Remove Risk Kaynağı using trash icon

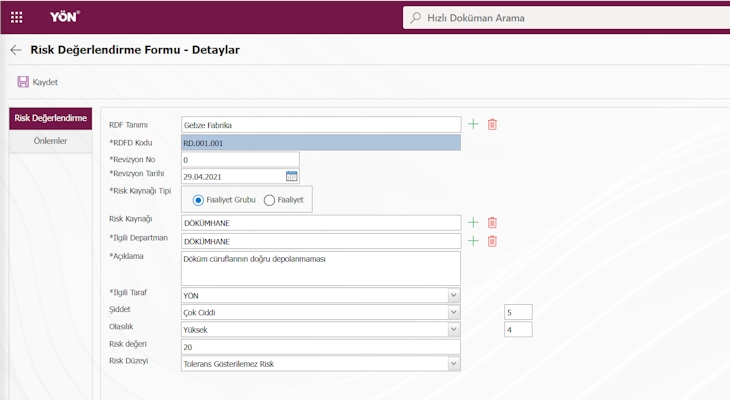click(x=492, y=223)
